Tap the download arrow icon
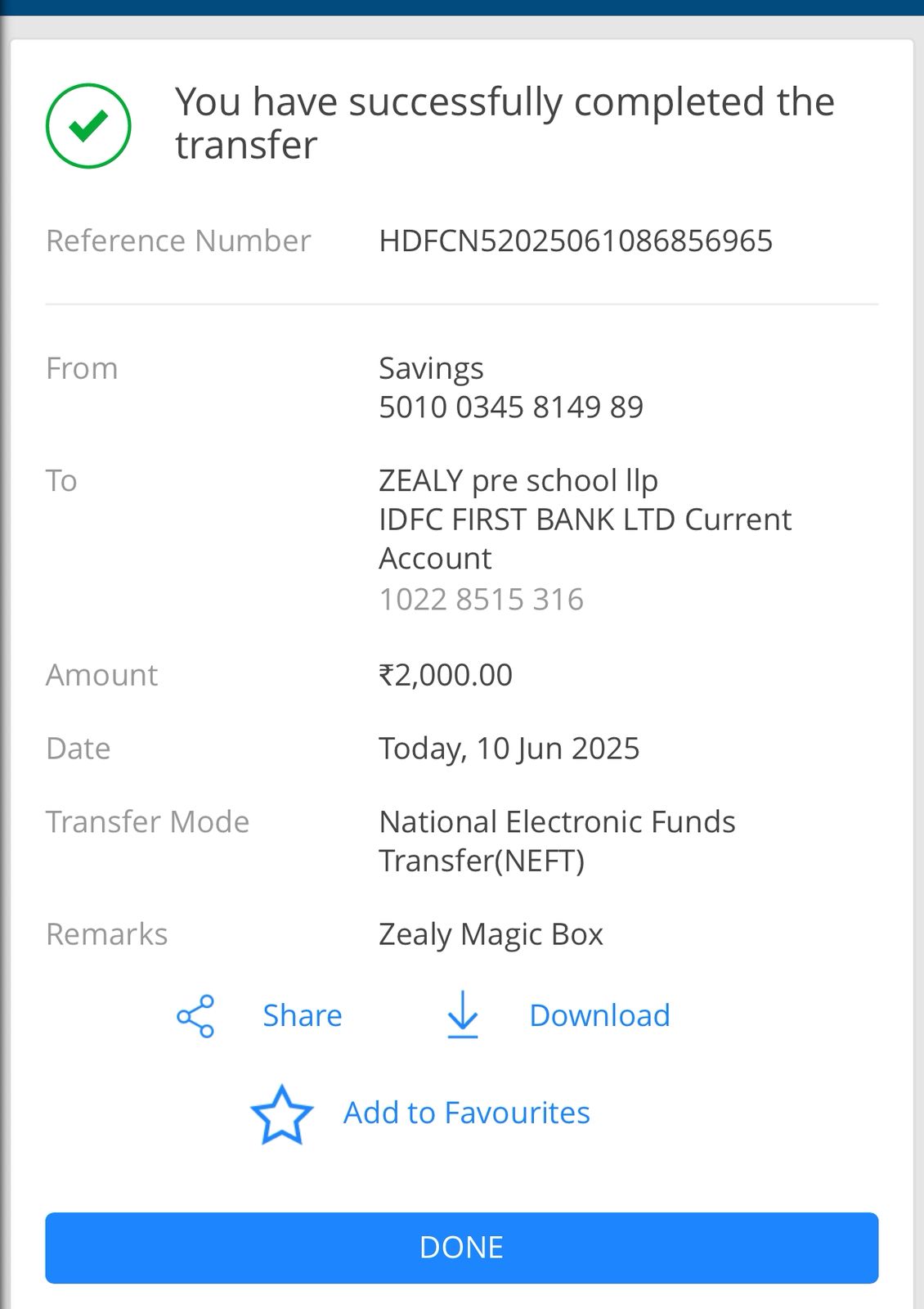This screenshot has width=924, height=1309. coord(463,1015)
